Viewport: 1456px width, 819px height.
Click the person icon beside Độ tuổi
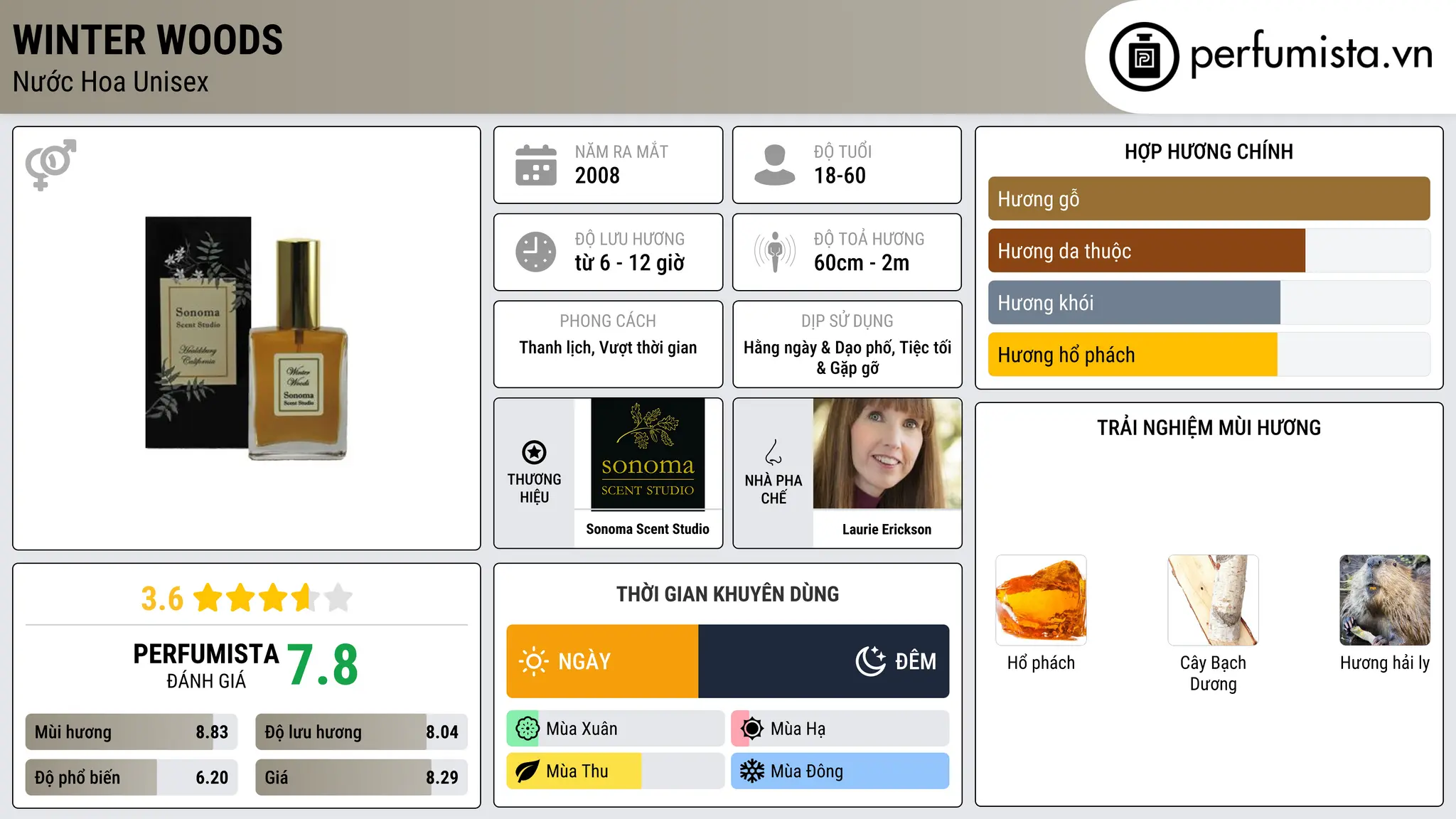pyautogui.click(x=774, y=165)
